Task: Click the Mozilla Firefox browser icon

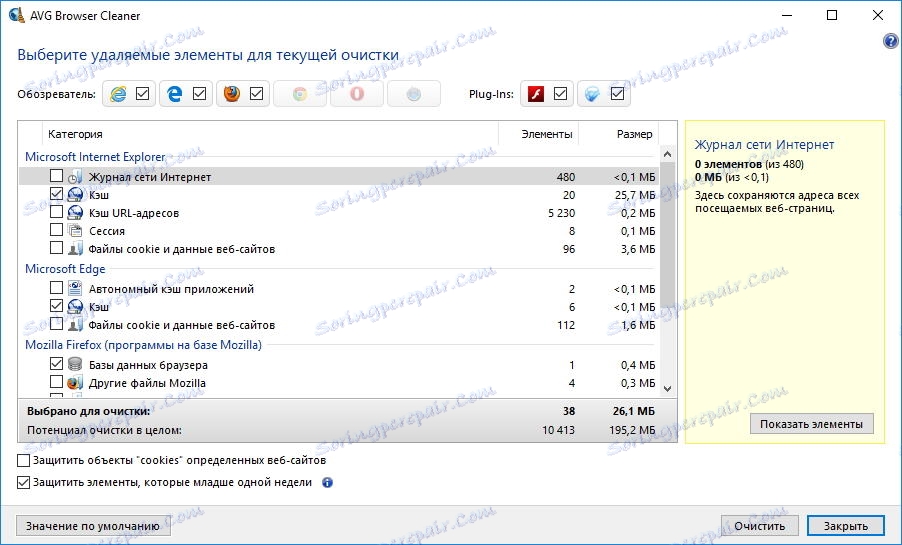Action: click(232, 94)
